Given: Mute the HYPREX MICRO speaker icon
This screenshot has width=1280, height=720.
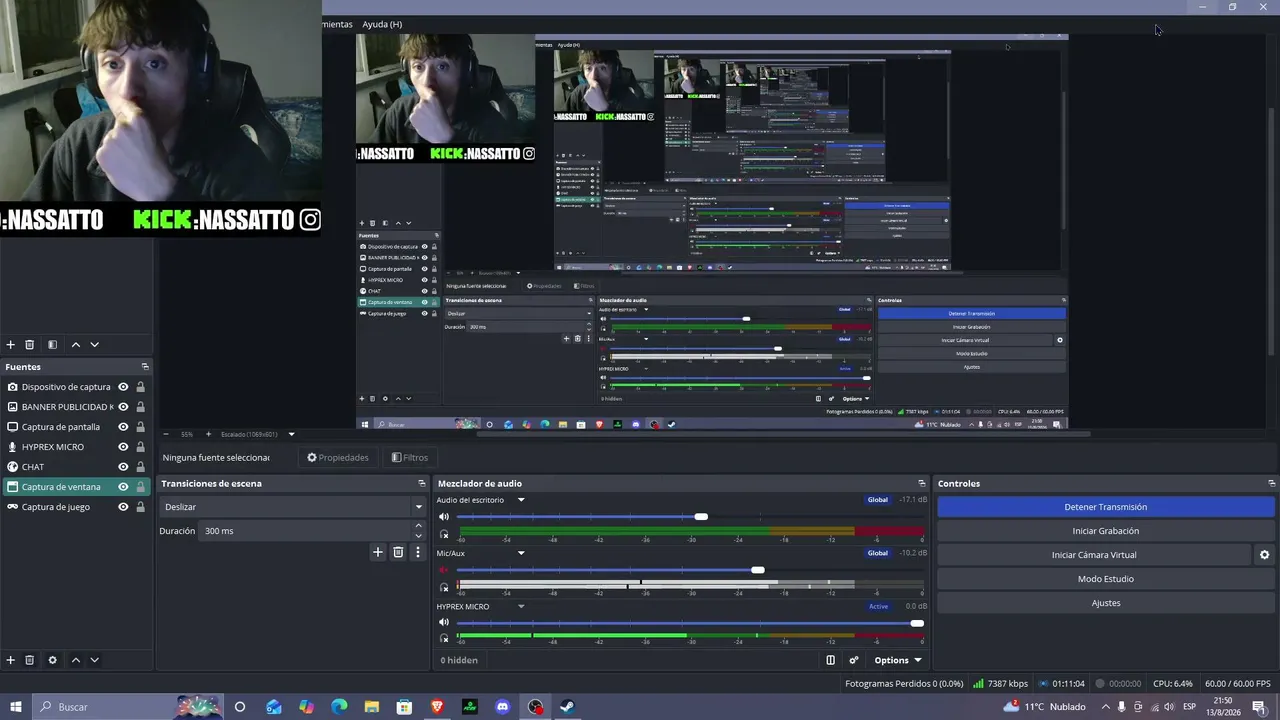Looking at the screenshot, I should pos(444,623).
